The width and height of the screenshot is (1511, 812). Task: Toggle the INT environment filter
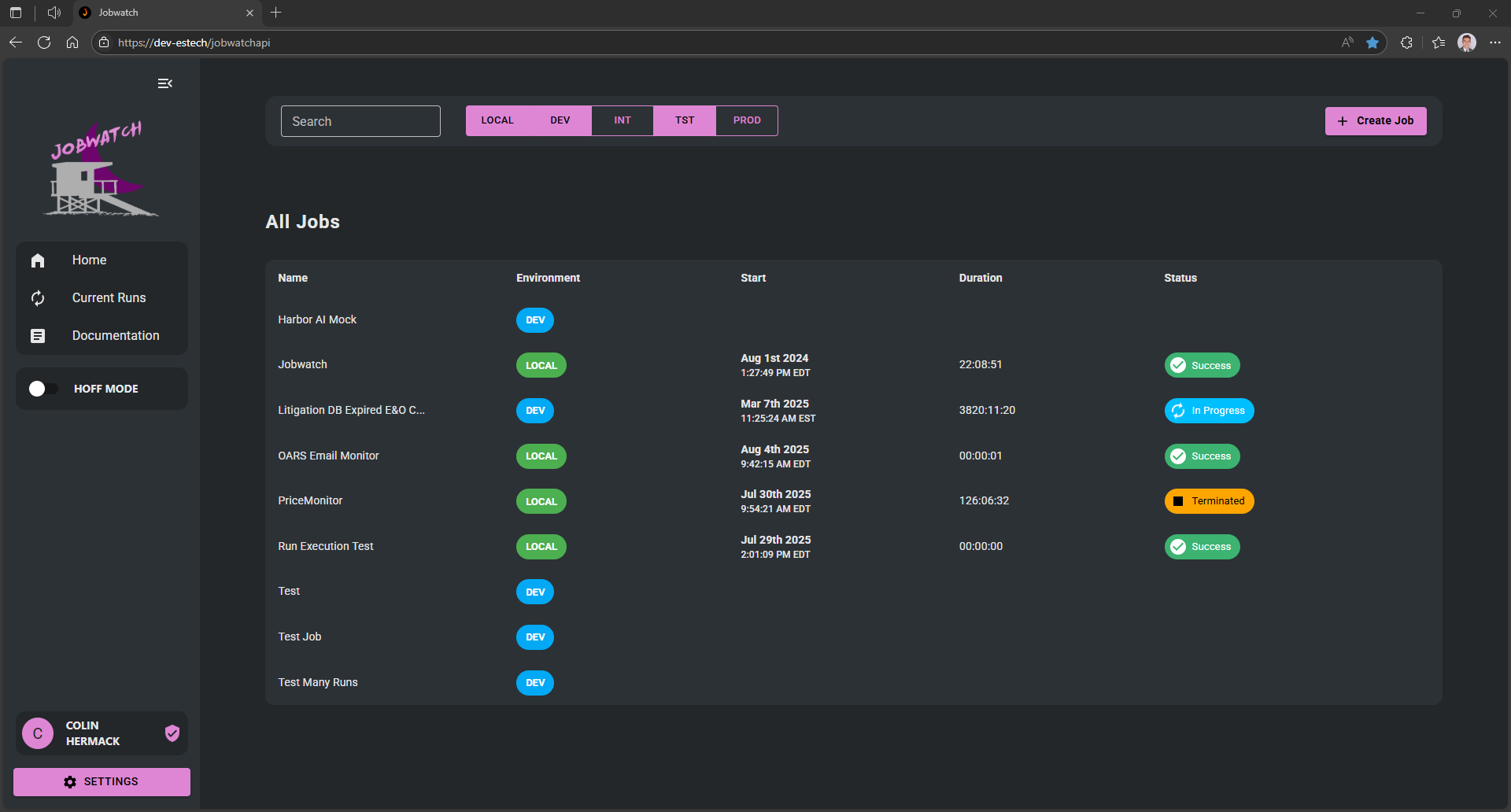point(622,120)
